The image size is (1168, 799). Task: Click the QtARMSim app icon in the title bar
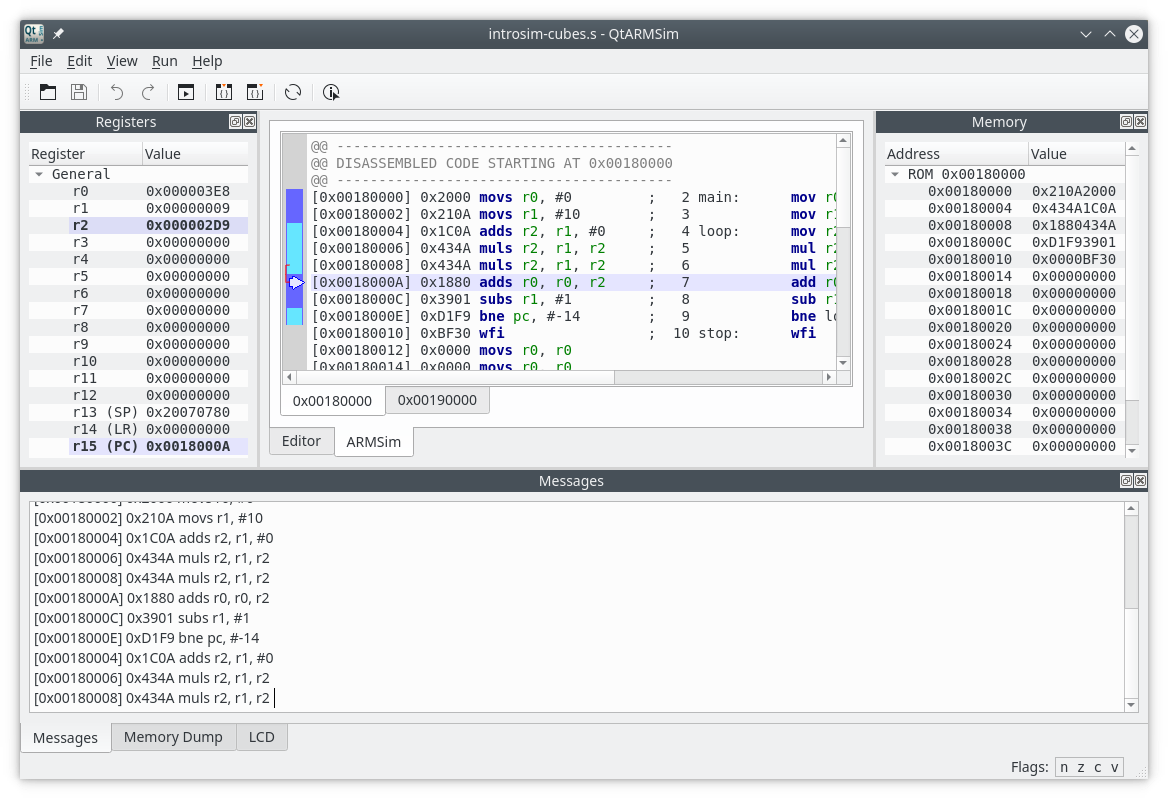[x=34, y=34]
